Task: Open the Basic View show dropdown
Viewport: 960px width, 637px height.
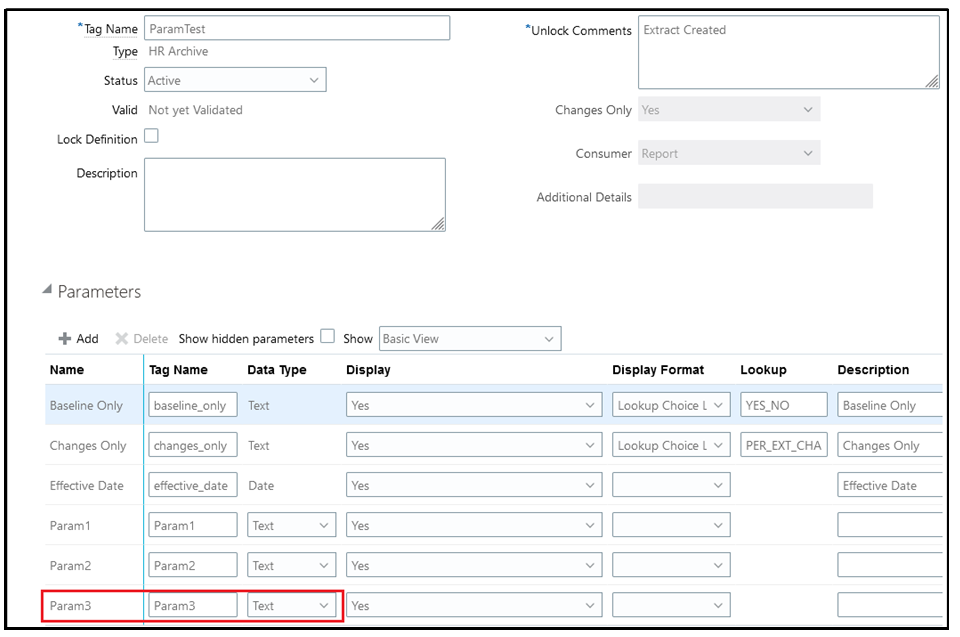Action: click(469, 339)
